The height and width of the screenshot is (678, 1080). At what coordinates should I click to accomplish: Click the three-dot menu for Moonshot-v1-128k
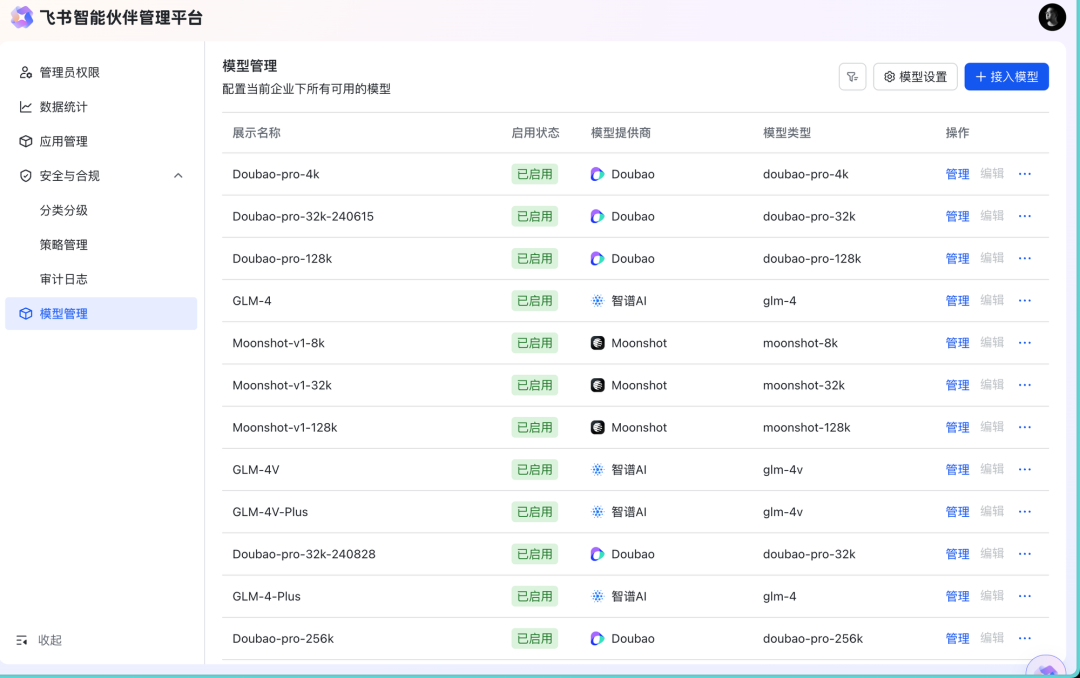pos(1024,427)
